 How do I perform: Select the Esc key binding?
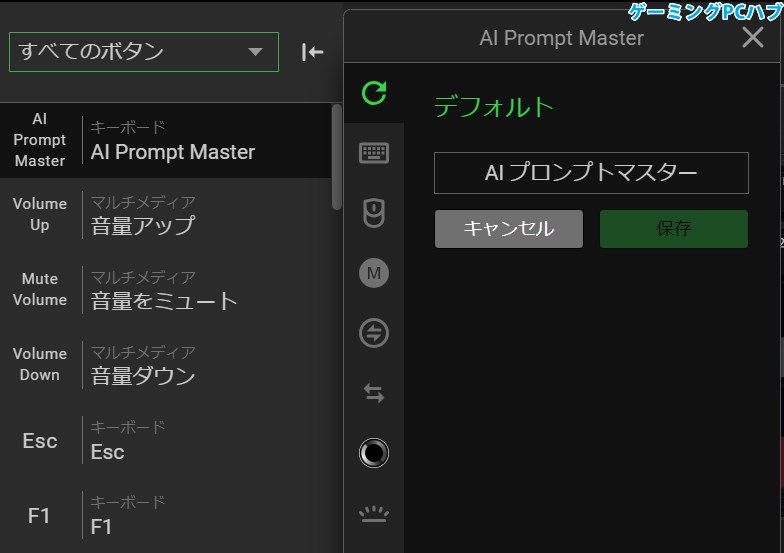170,441
